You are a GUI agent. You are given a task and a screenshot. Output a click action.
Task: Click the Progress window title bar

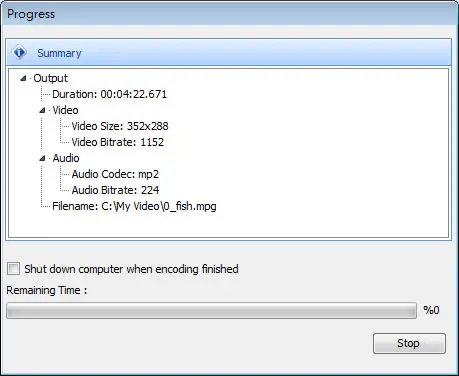pos(229,14)
